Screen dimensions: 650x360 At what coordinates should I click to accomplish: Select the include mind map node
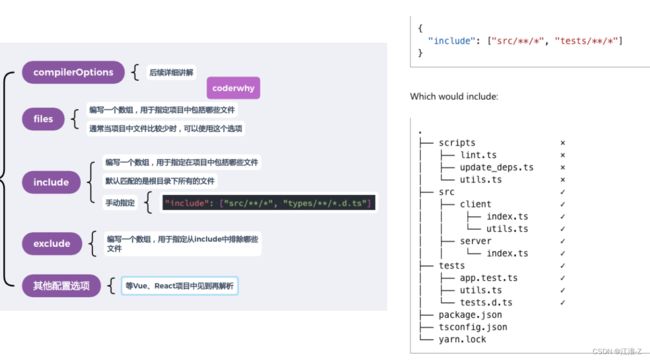(51, 182)
